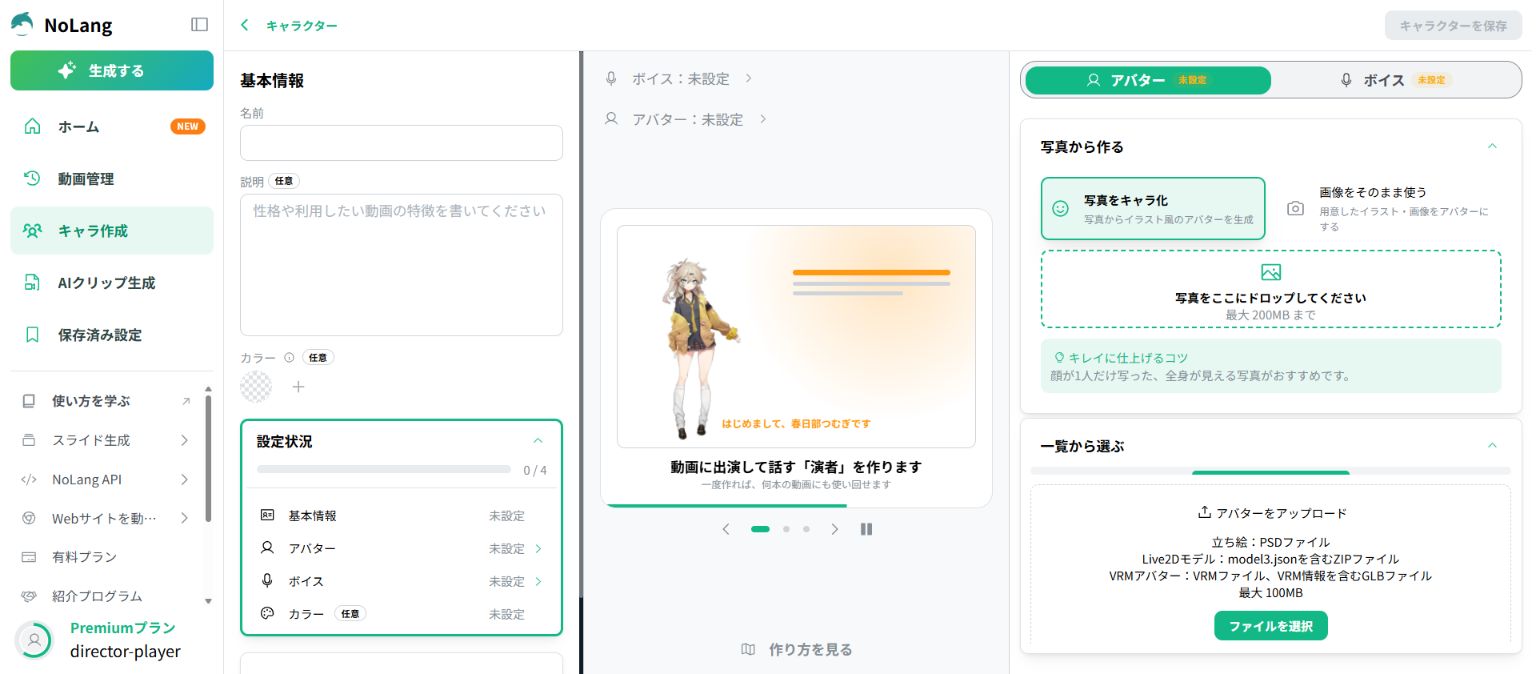This screenshot has width=1536, height=674.
Task: Click the code icon beside NoLang API
Action: point(29,479)
